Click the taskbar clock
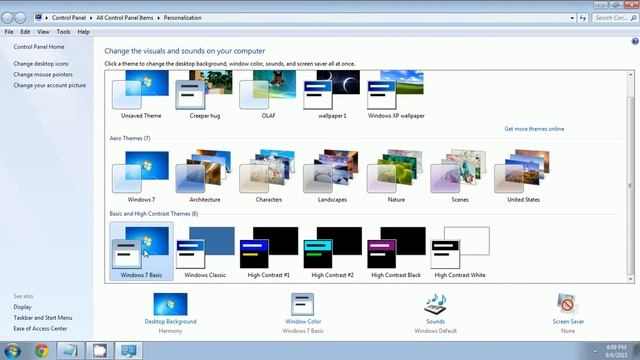This screenshot has width=640, height=360. tap(616, 351)
